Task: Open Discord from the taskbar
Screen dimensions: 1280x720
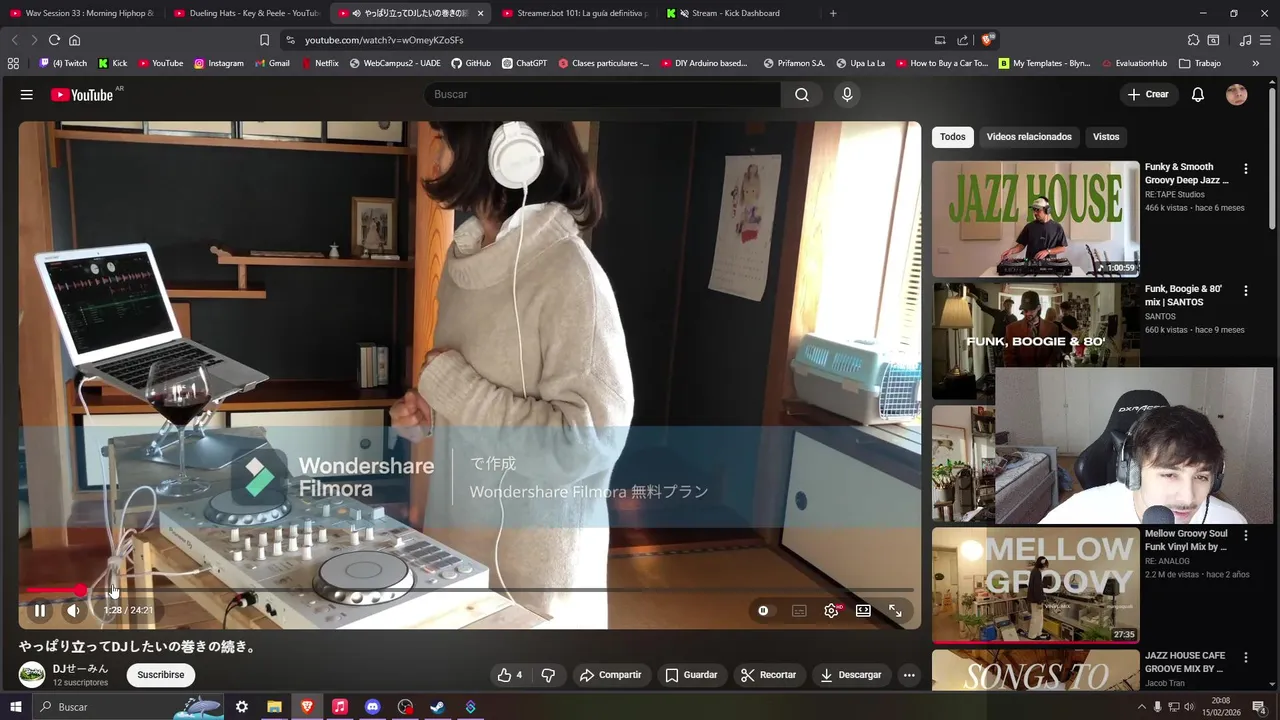Action: coord(372,707)
